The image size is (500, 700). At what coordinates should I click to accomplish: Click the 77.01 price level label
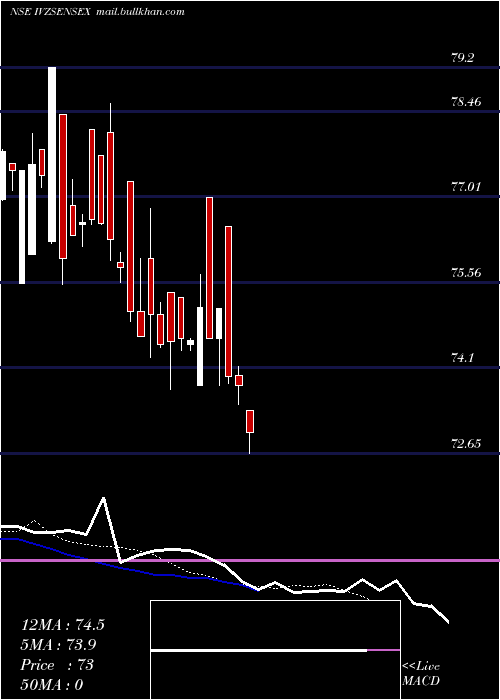pos(467,187)
